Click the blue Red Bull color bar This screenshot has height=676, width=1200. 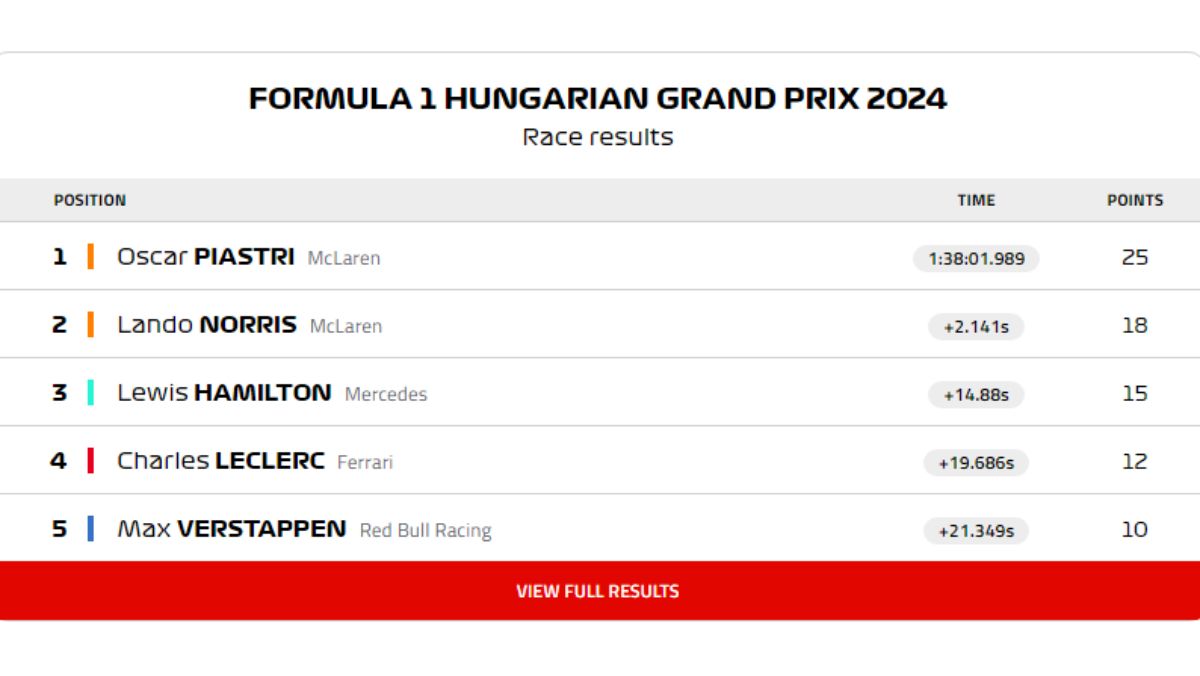pyautogui.click(x=91, y=529)
